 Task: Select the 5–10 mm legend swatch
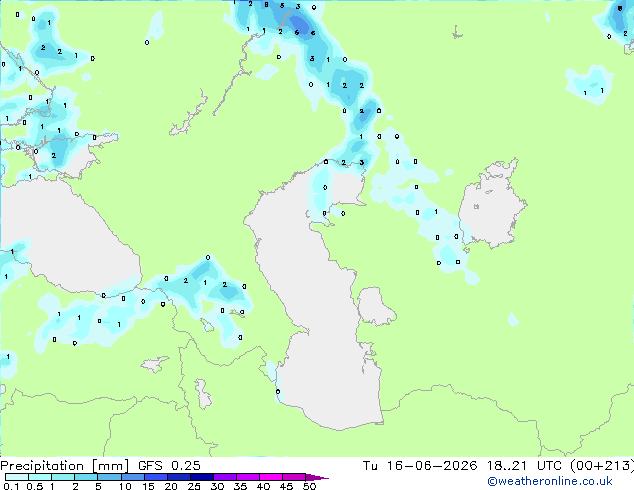pyautogui.click(x=110, y=477)
